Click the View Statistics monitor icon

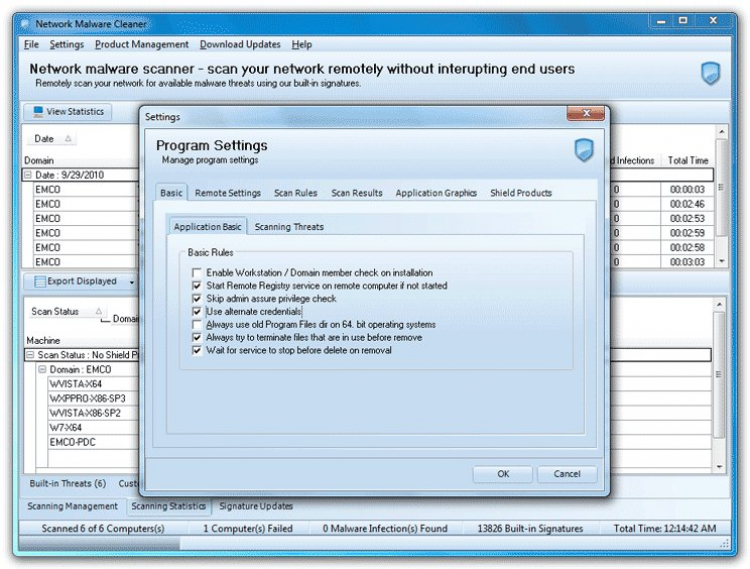[x=38, y=111]
